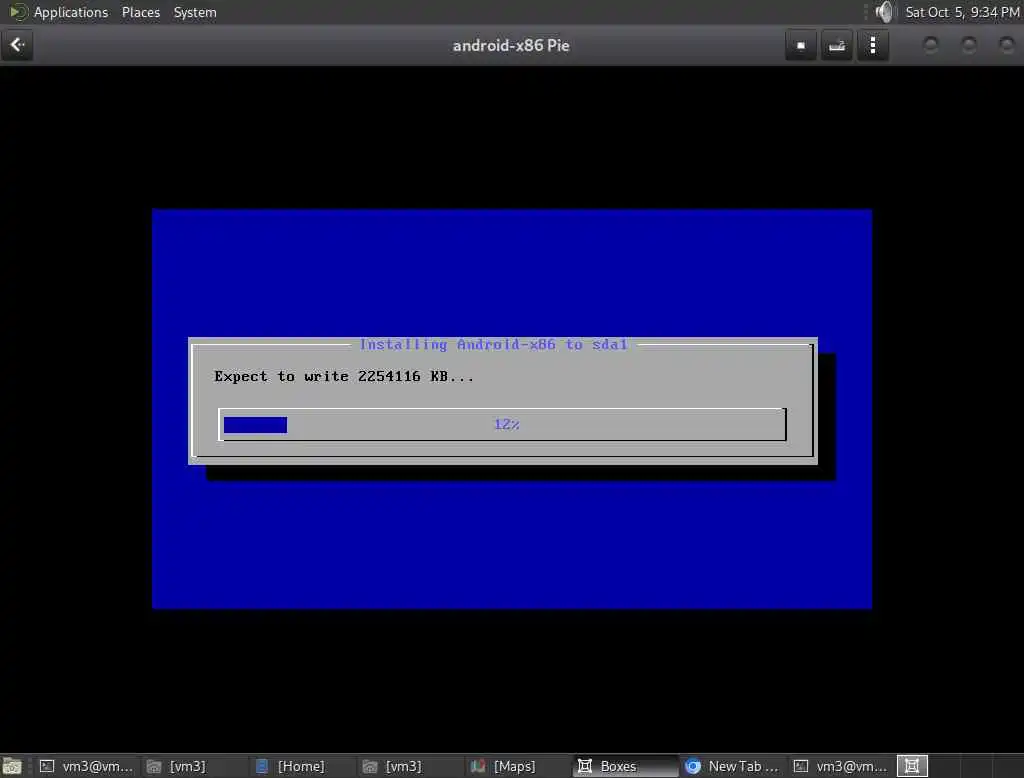Click the volume speaker icon in panel

click(x=884, y=12)
